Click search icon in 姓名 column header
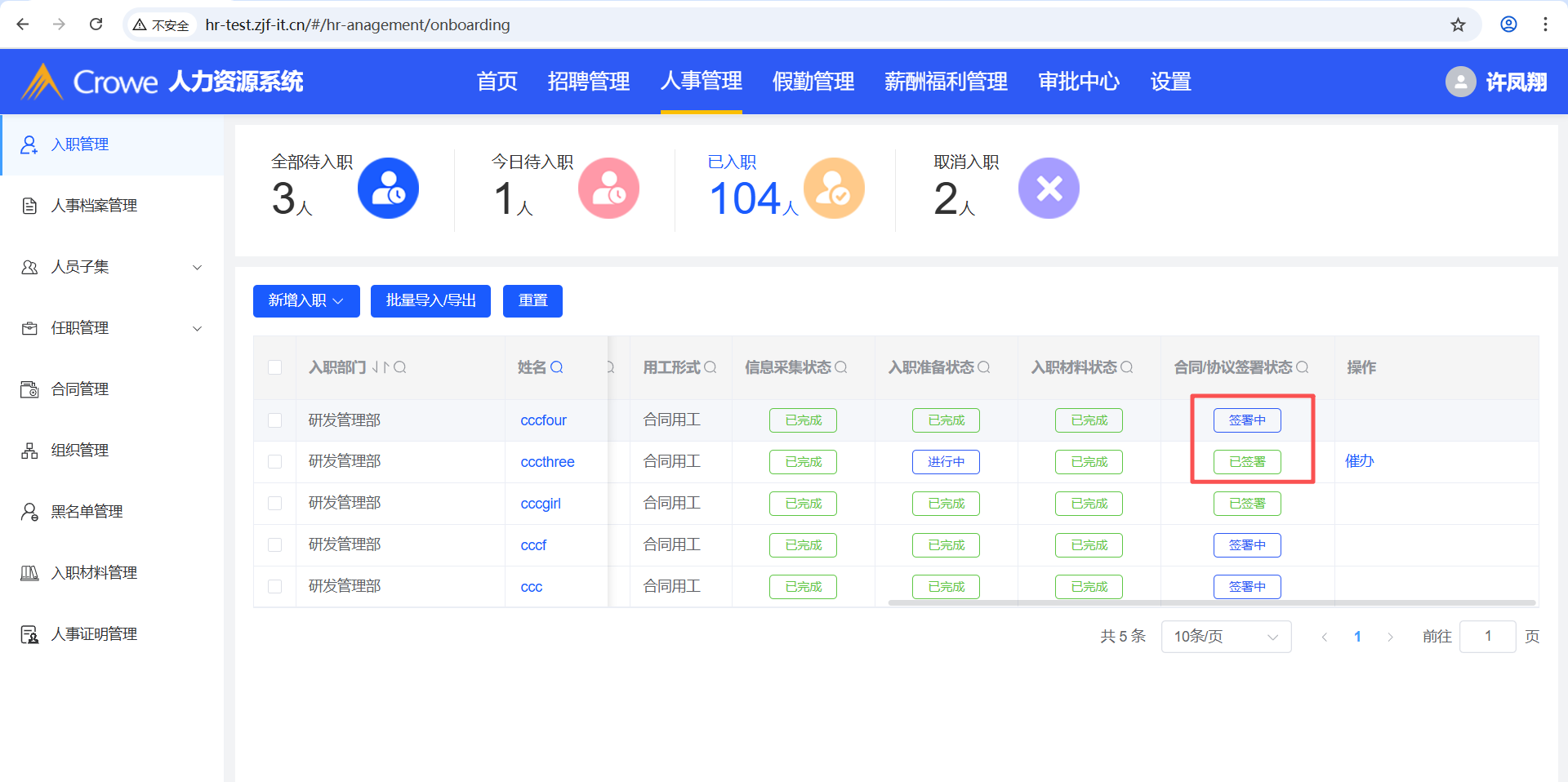This screenshot has height=782, width=1568. (x=557, y=367)
